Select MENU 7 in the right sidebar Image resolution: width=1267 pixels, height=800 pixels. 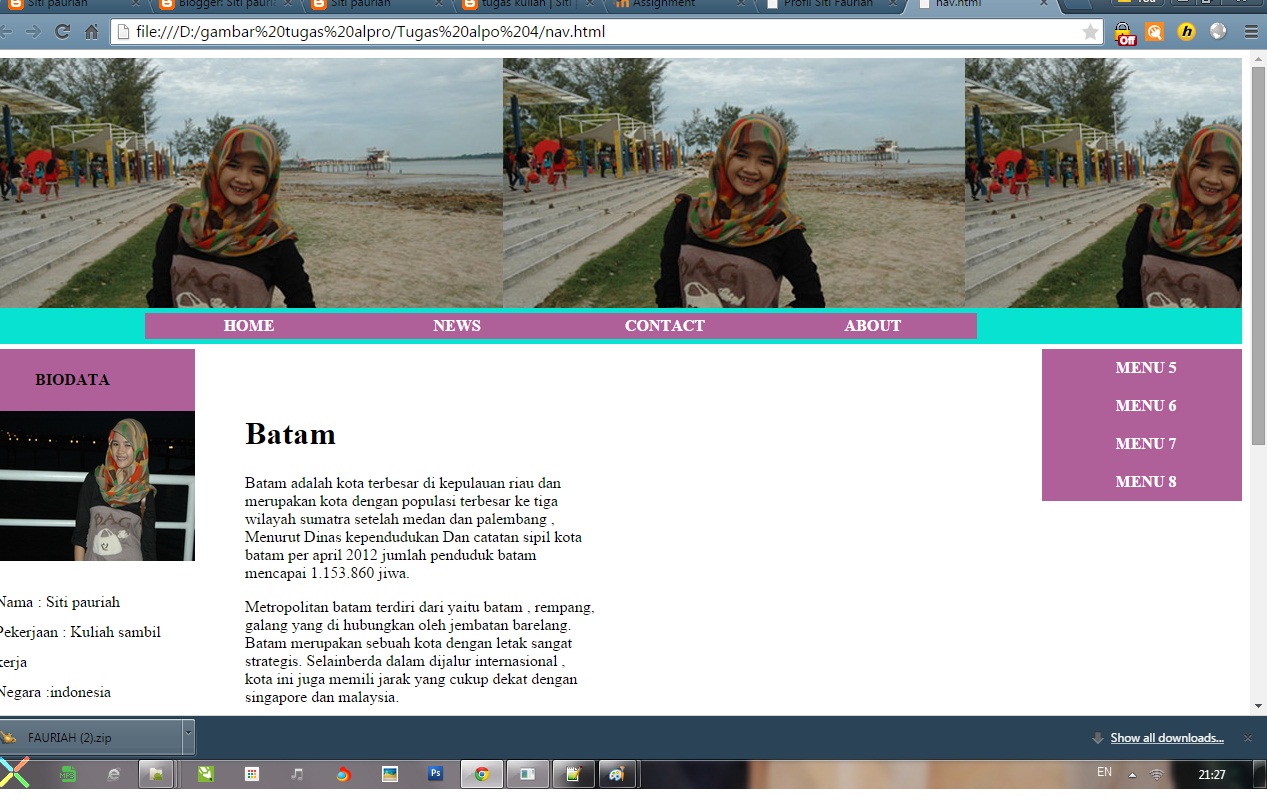coord(1146,444)
